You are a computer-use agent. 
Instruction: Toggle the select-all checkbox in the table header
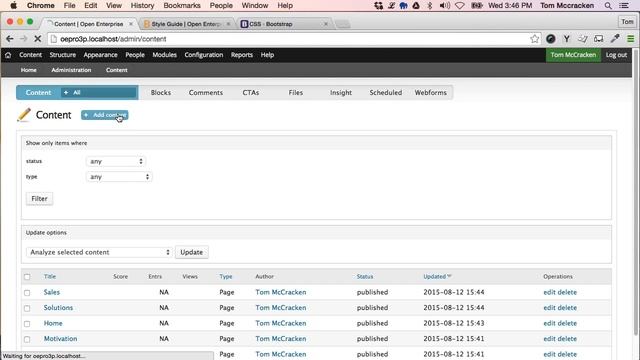pyautogui.click(x=27, y=277)
